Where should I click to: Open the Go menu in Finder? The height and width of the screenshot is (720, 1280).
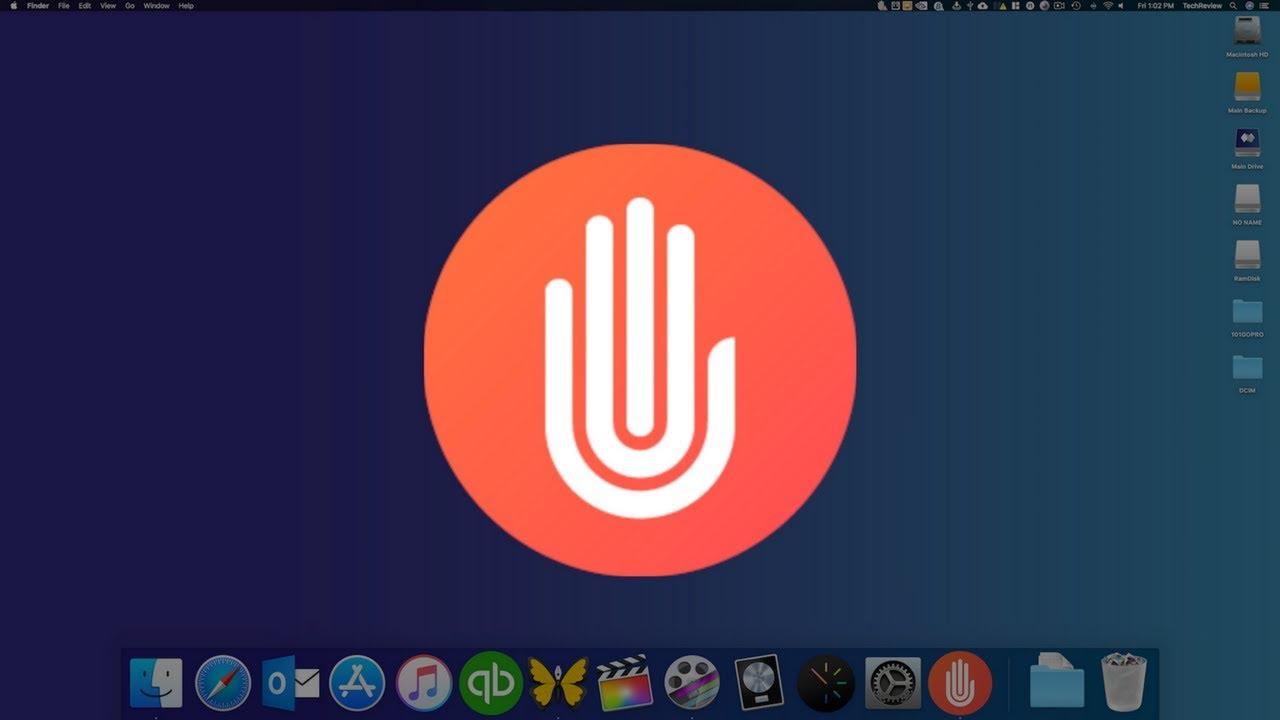click(x=129, y=6)
